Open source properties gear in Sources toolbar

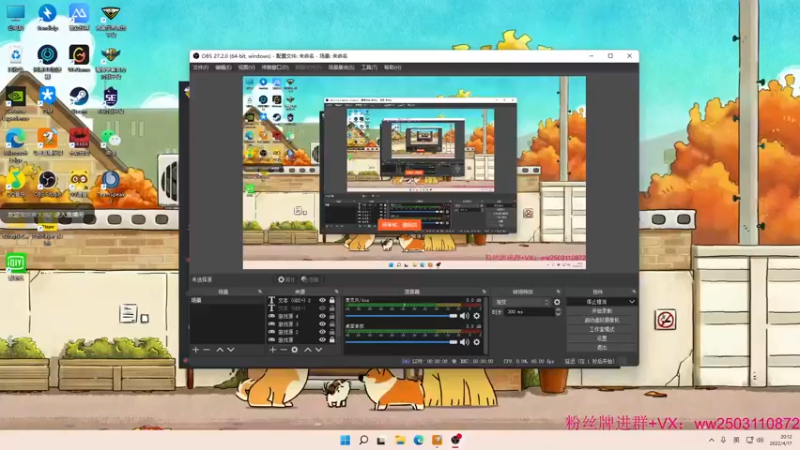click(294, 349)
